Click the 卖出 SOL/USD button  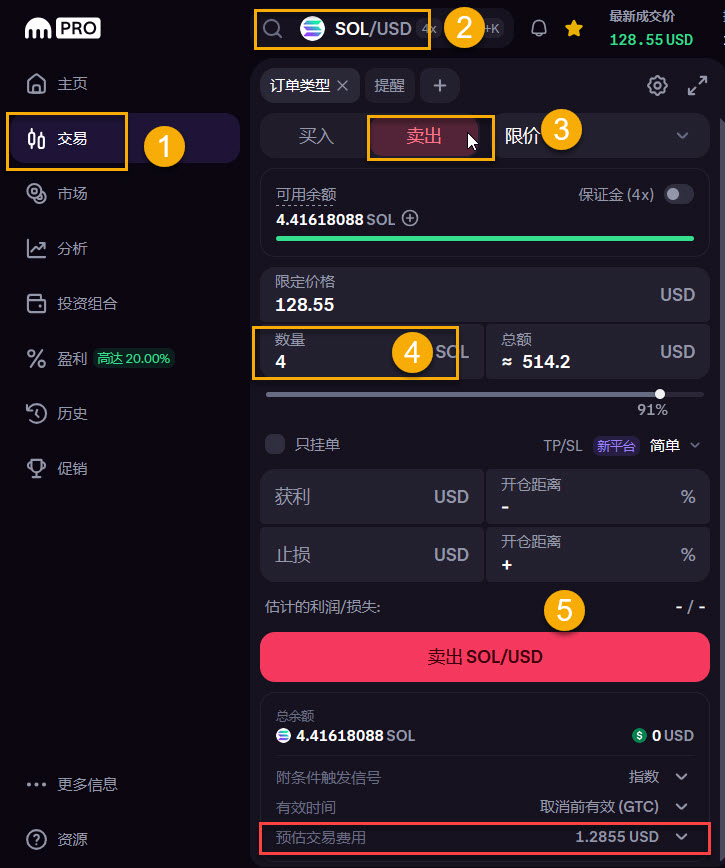pos(485,657)
